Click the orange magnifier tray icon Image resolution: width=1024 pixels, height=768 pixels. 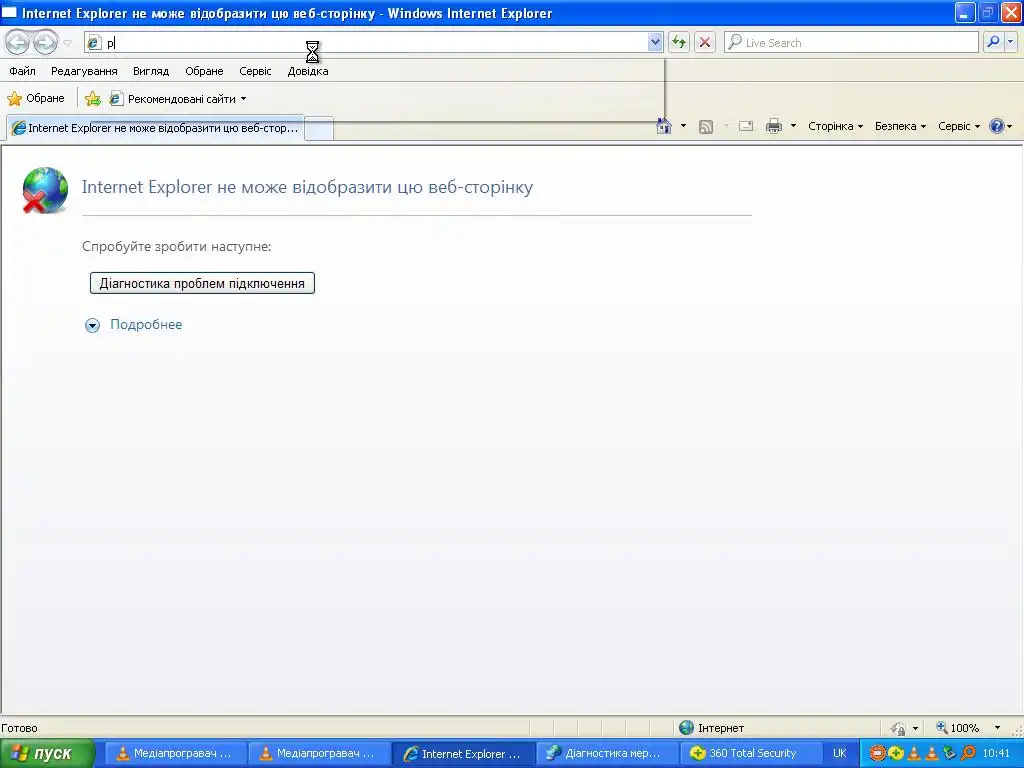[968, 754]
